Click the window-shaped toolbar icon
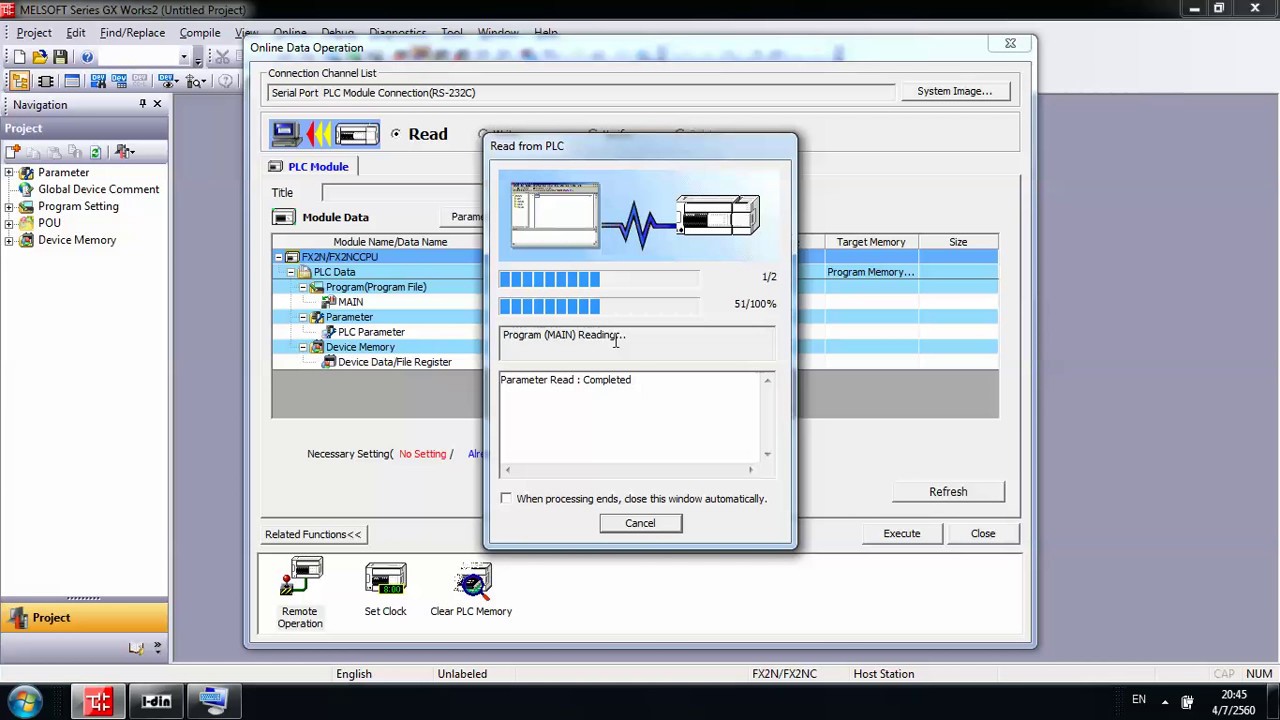 tap(72, 81)
